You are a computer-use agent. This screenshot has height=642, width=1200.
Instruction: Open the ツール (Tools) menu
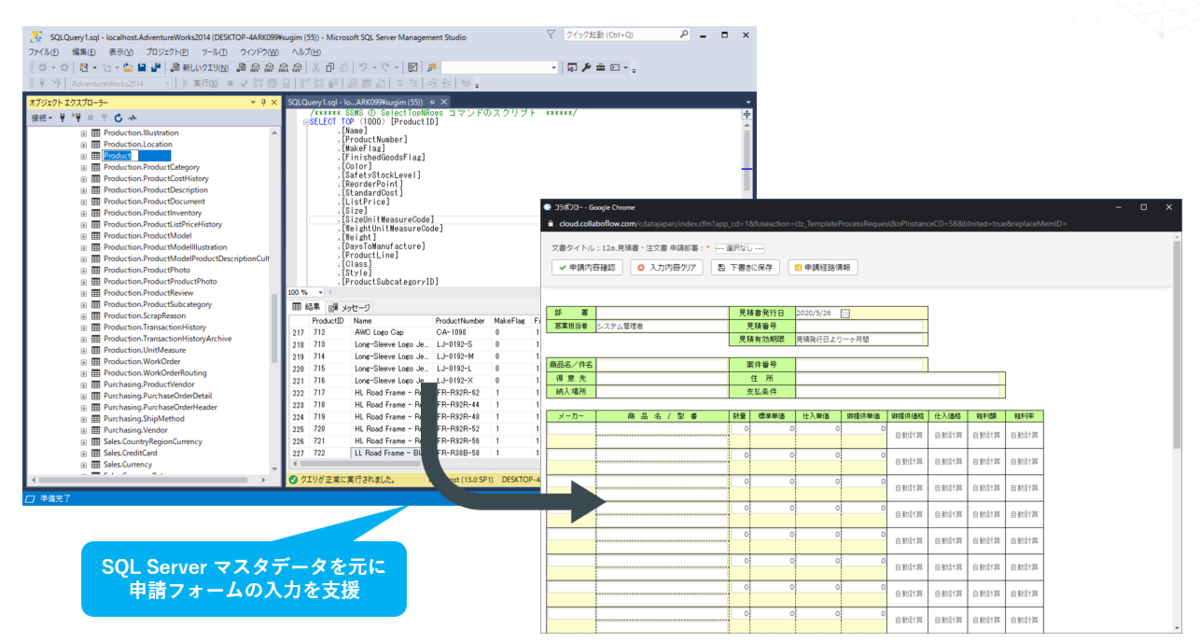click(x=214, y=52)
